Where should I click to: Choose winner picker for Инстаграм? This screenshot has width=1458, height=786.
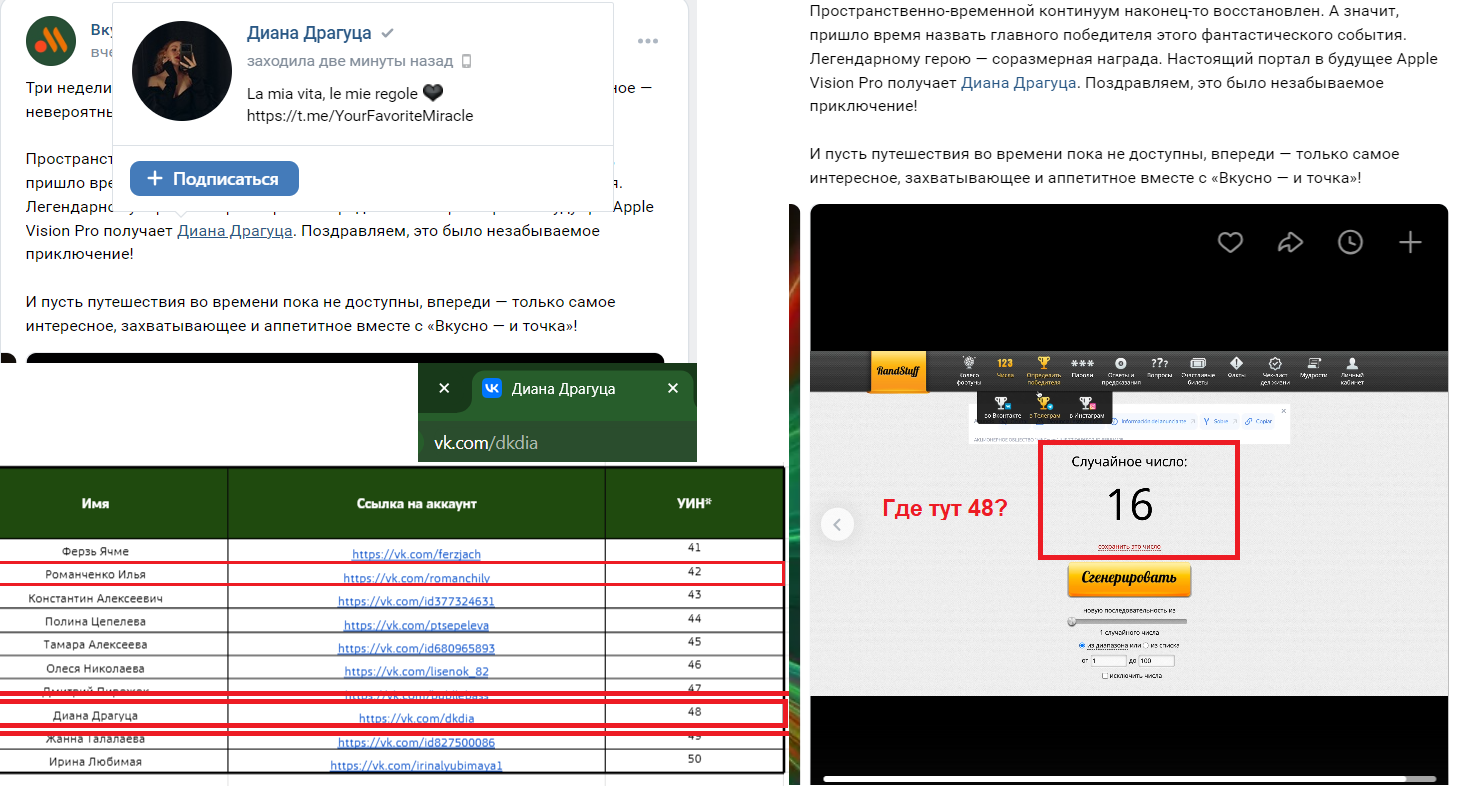[x=1087, y=408]
